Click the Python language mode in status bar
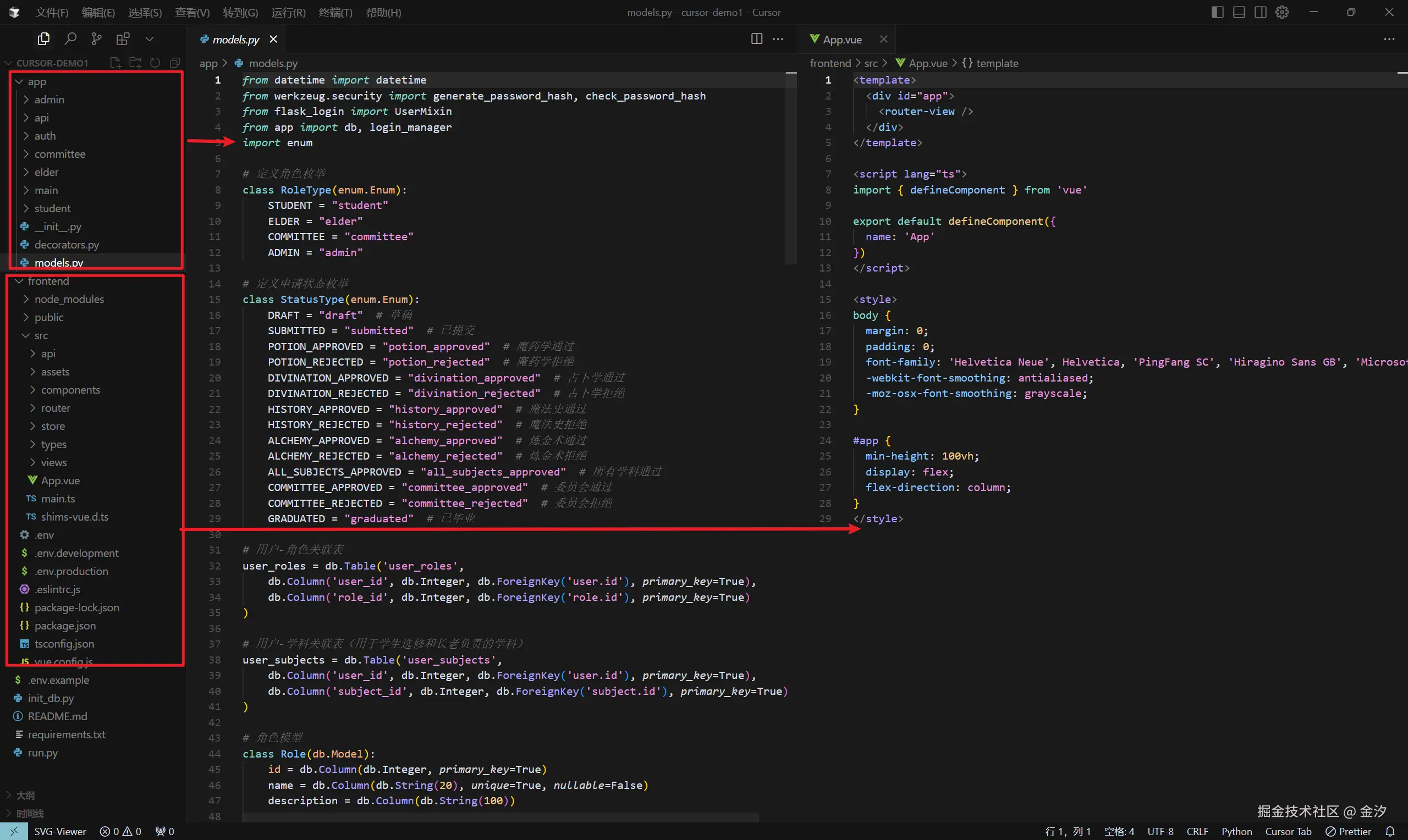Screen dimensions: 1408x840 point(1236,831)
